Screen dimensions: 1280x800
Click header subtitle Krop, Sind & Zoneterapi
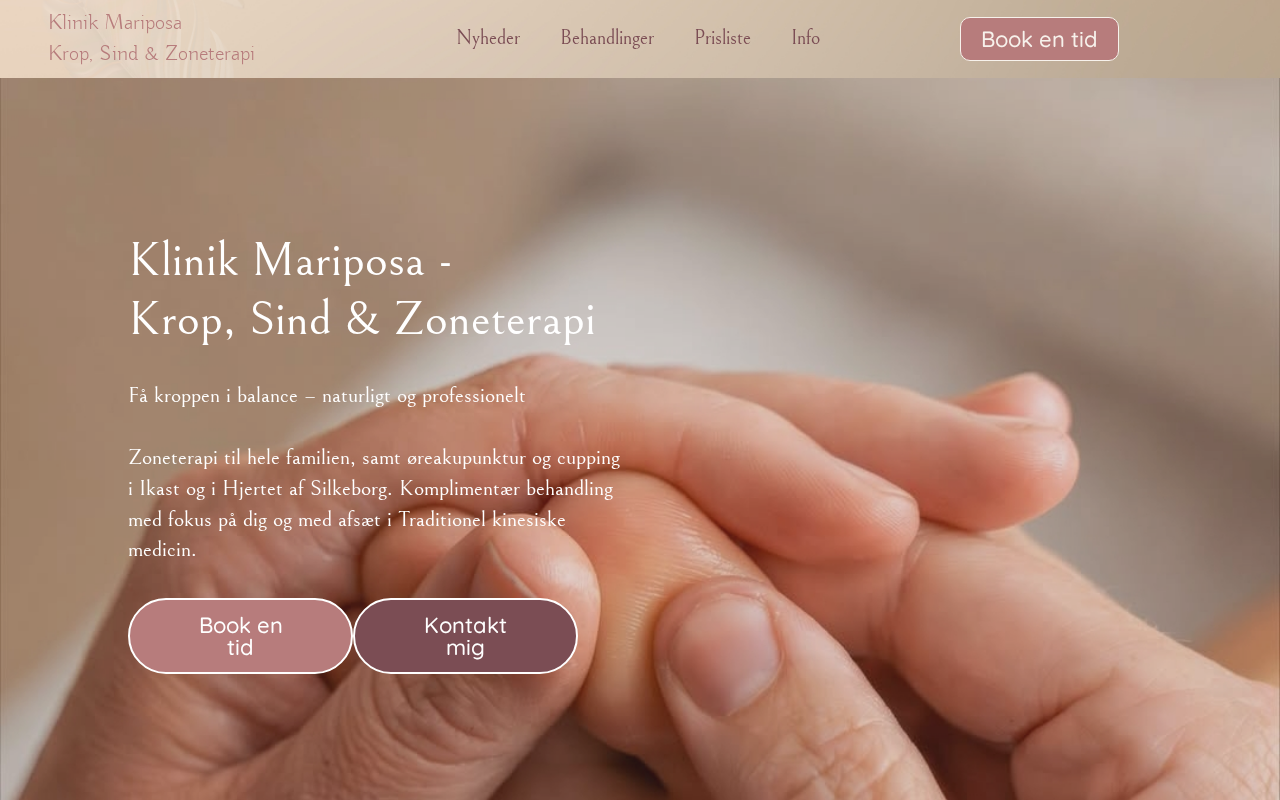click(x=151, y=53)
